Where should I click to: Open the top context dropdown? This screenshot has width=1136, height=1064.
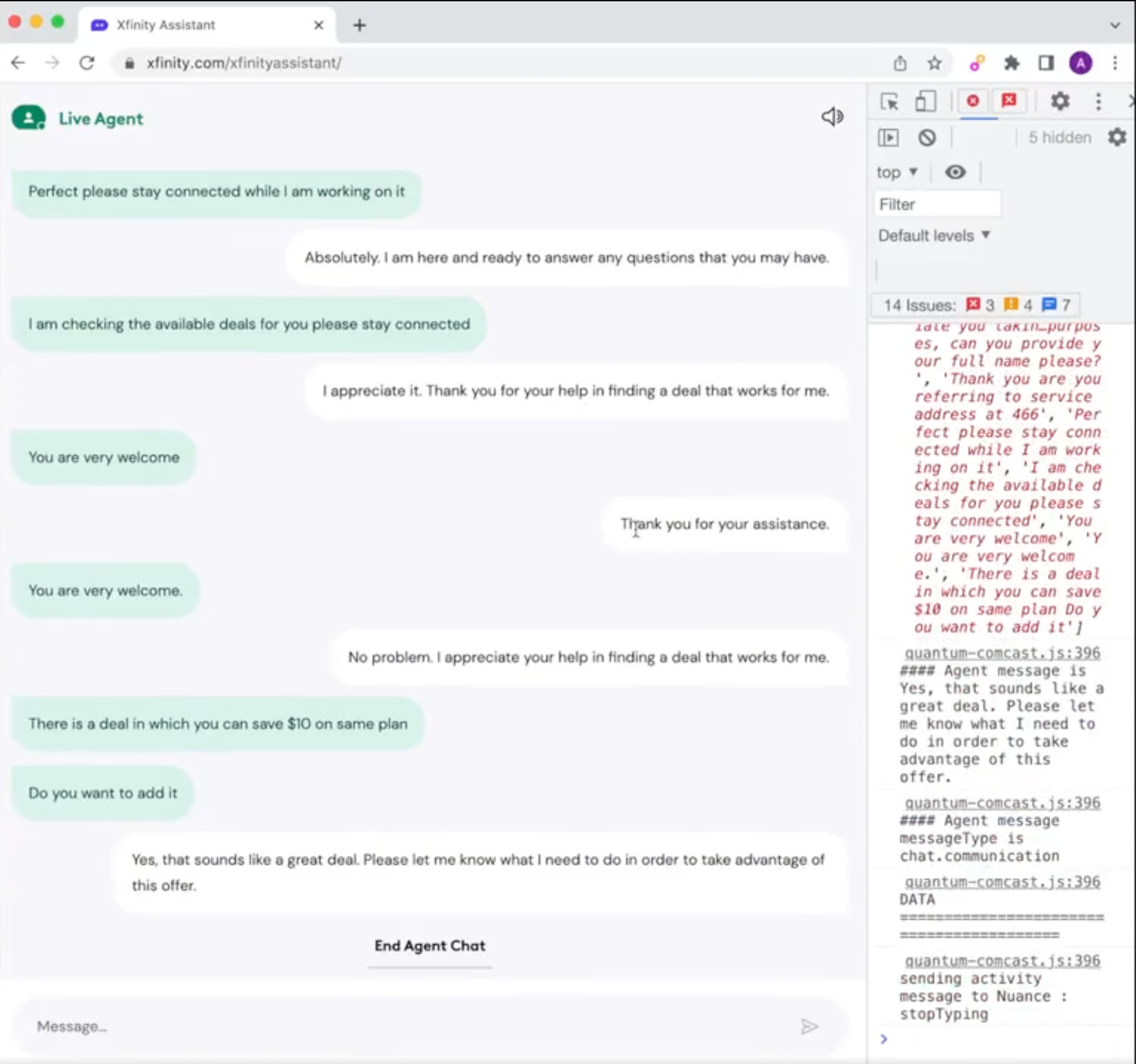click(897, 172)
